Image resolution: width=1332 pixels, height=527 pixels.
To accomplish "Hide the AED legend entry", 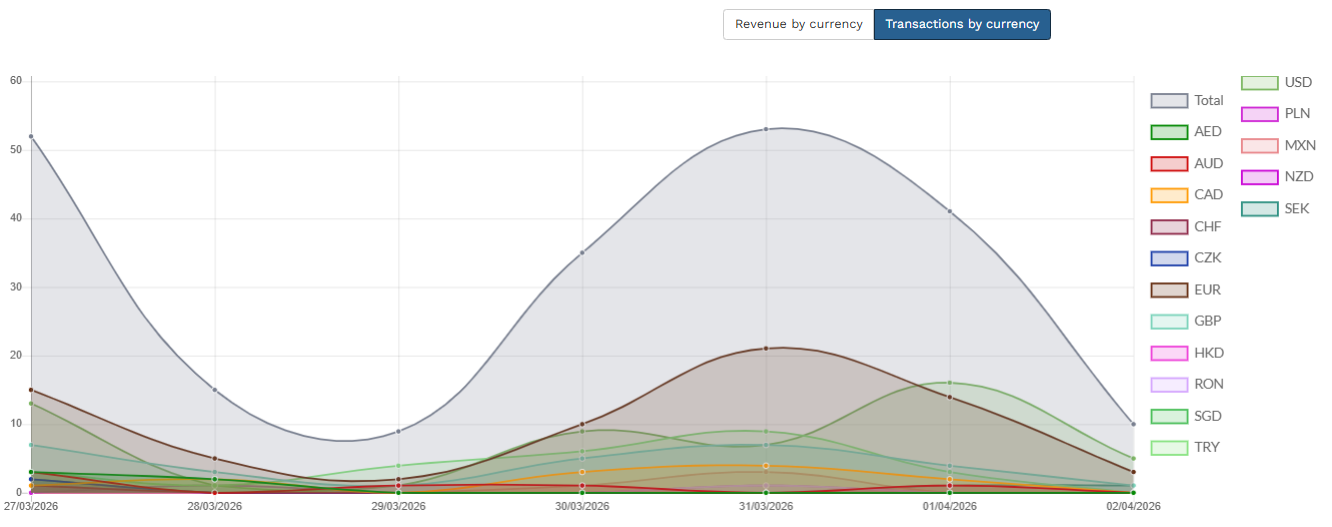I will coord(1187,132).
